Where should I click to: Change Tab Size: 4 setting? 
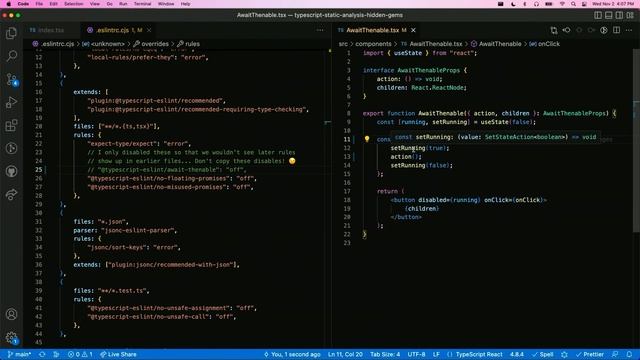pos(385,354)
